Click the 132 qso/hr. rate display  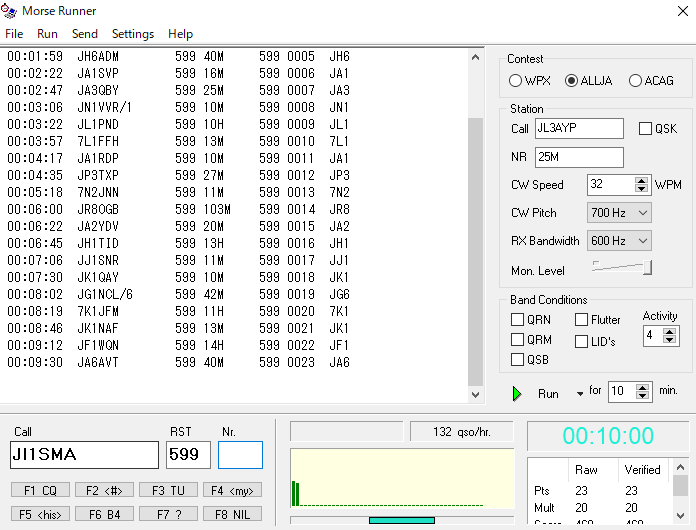[x=462, y=432]
